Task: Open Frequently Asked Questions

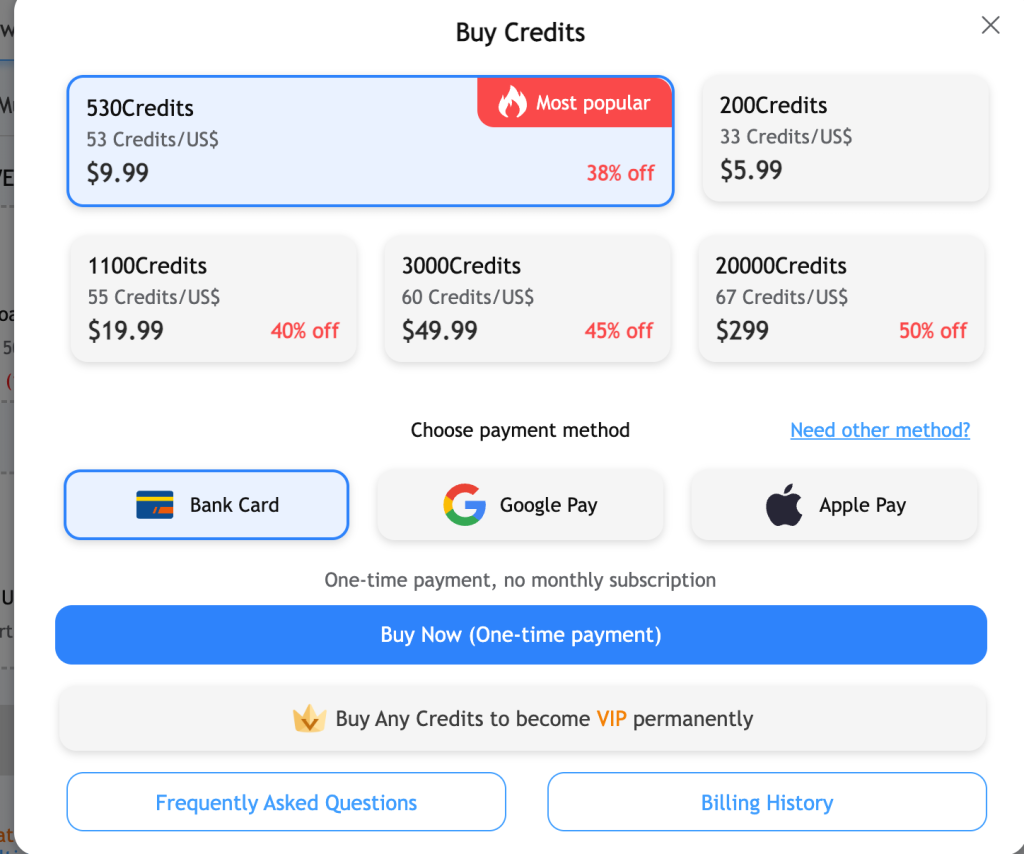Action: tap(286, 802)
